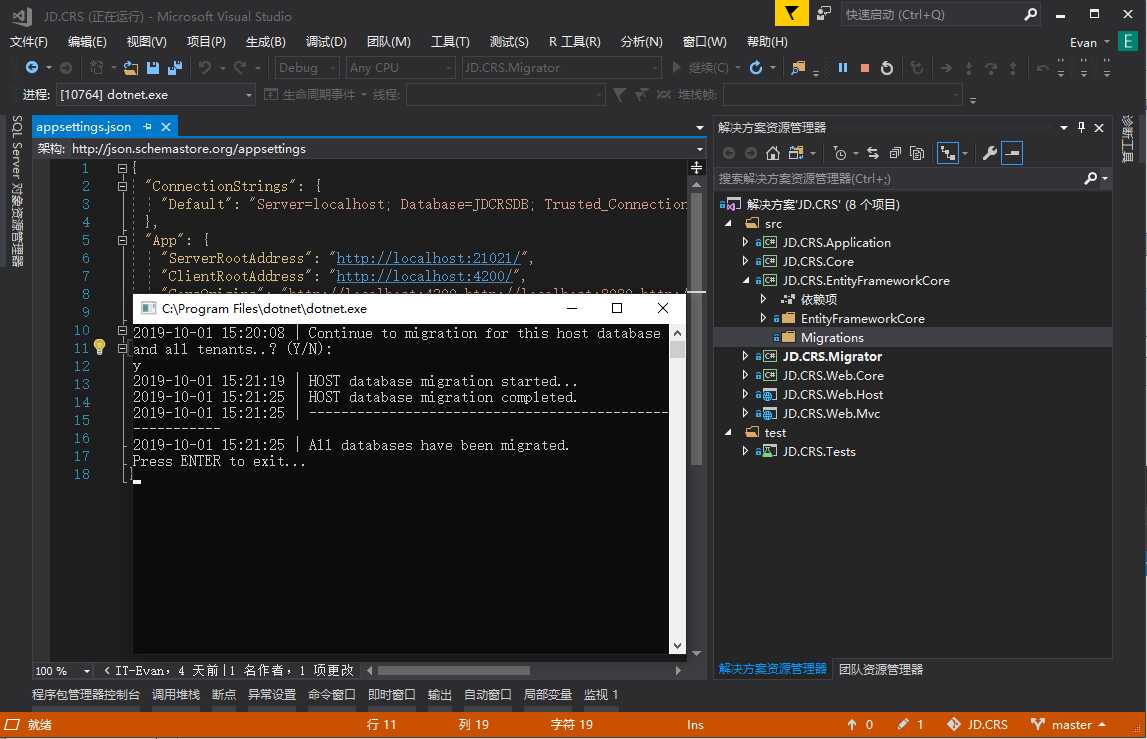Open the SQL Server 对象资源管理器 side tab
Screen dimensions: 1147x739
coord(17,192)
